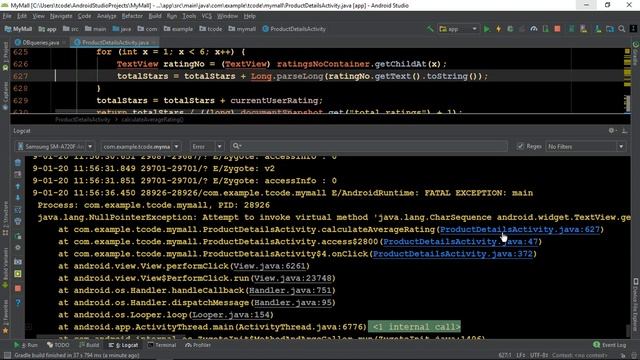Click the Search Everywhere magnifier icon
This screenshot has width=640, height=360.
click(x=622, y=29)
